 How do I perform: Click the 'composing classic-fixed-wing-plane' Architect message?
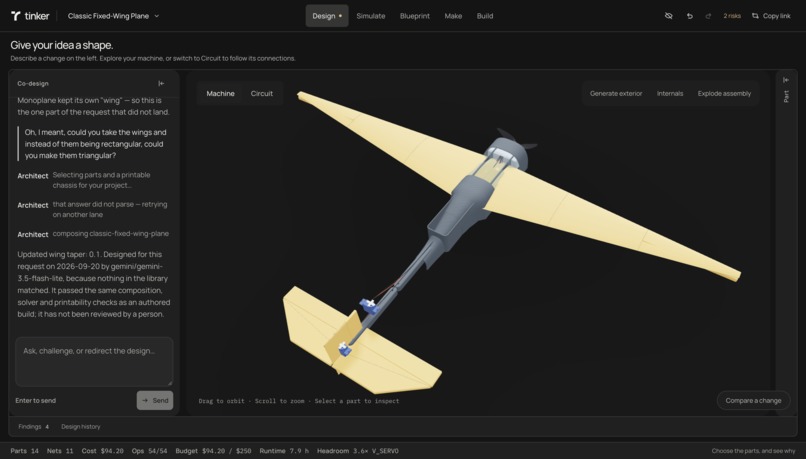tap(111, 234)
